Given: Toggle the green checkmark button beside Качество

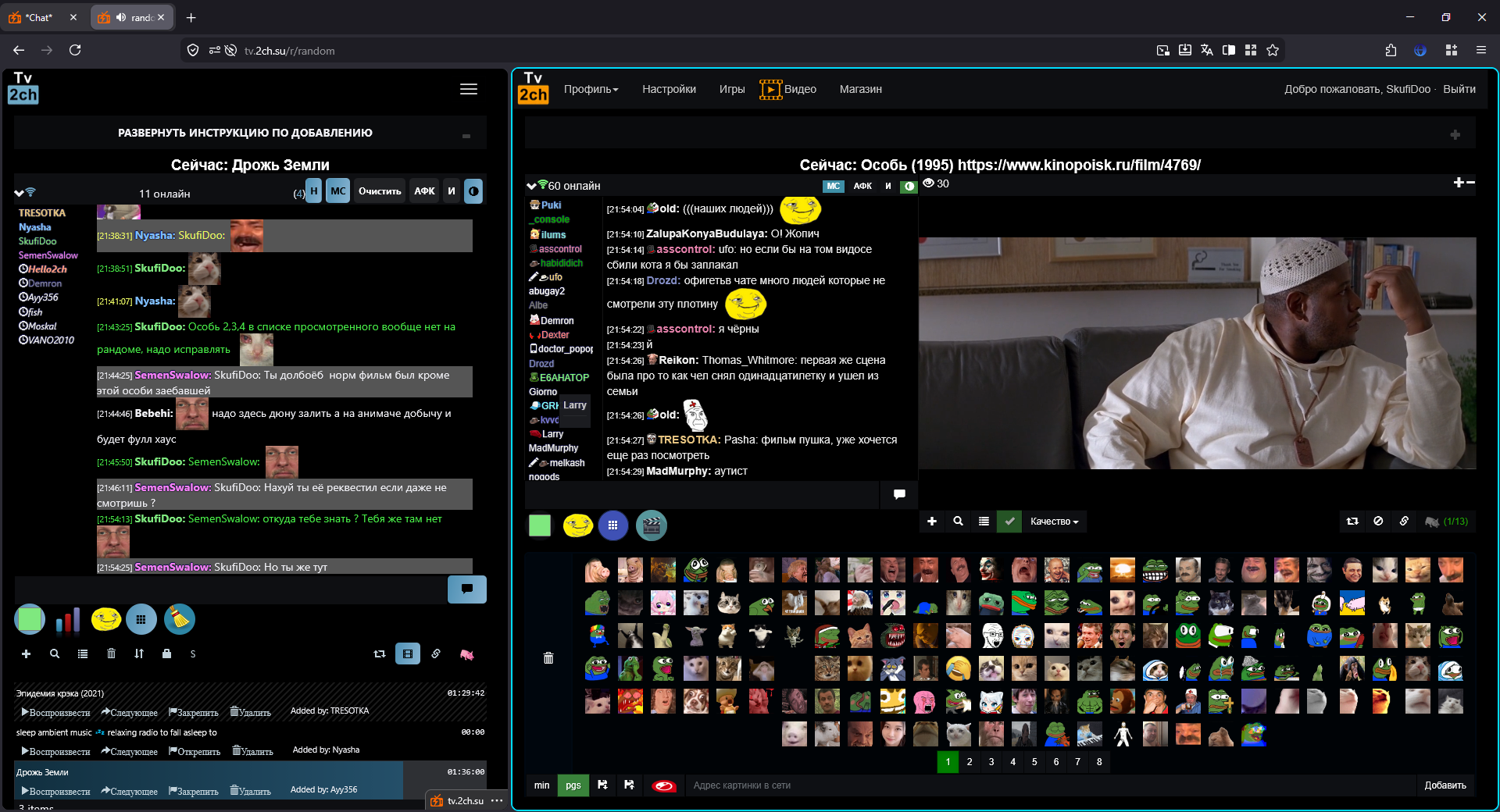Looking at the screenshot, I should coord(1009,521).
